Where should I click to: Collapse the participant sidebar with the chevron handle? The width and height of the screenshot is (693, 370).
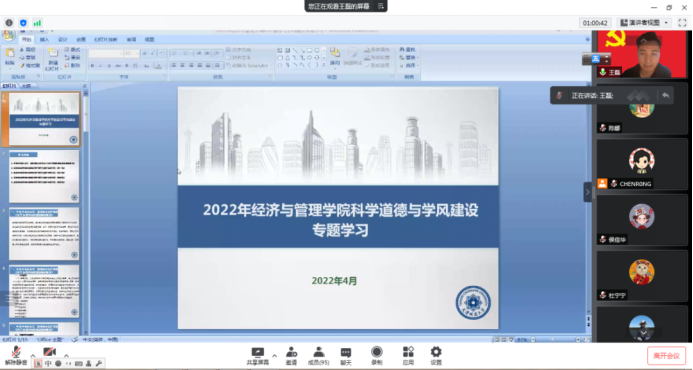(587, 192)
